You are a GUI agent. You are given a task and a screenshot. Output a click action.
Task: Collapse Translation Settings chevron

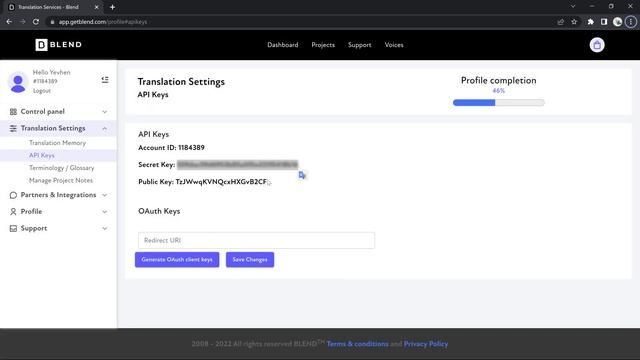tap(104, 128)
